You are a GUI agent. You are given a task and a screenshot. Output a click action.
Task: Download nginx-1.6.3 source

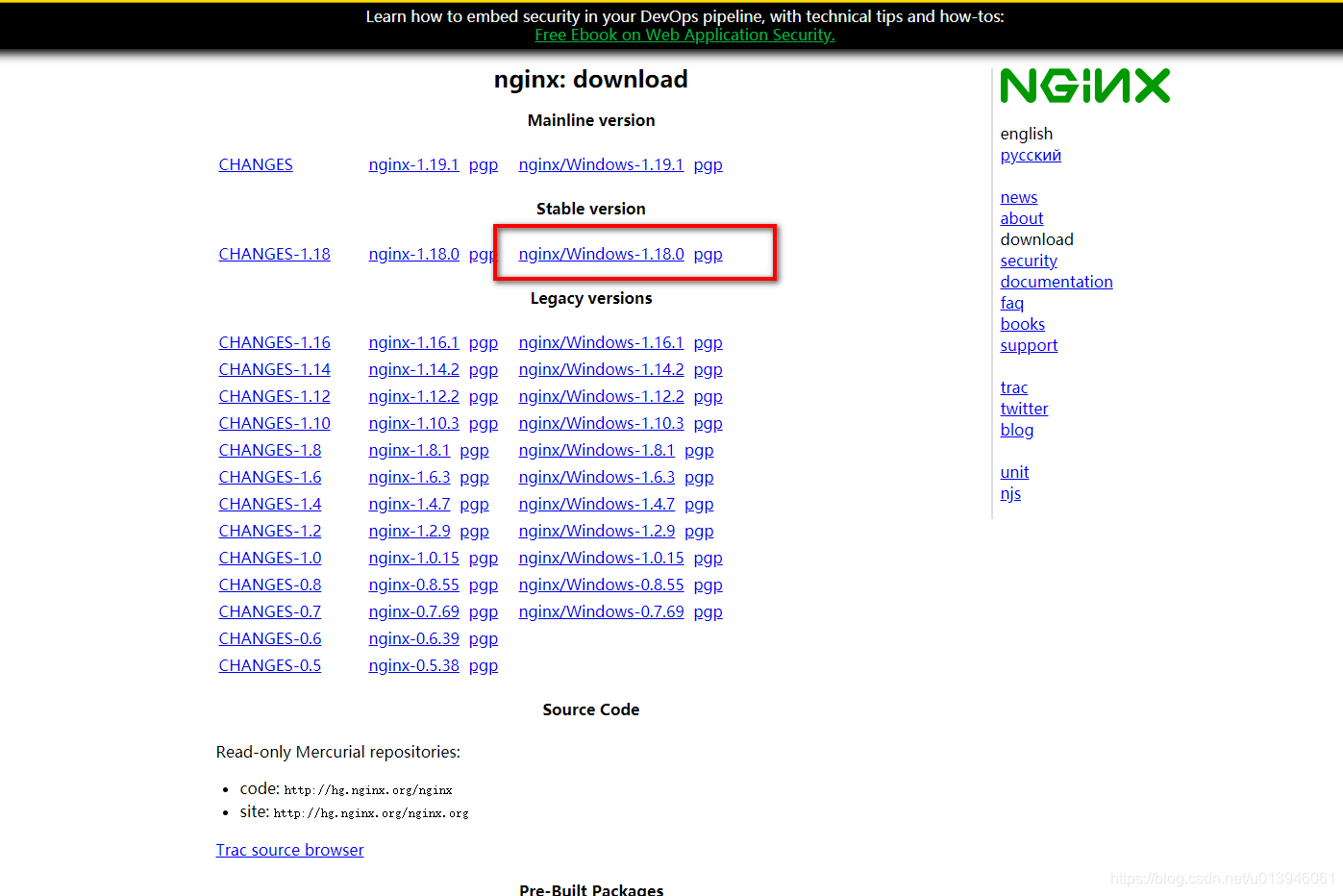[x=409, y=477]
